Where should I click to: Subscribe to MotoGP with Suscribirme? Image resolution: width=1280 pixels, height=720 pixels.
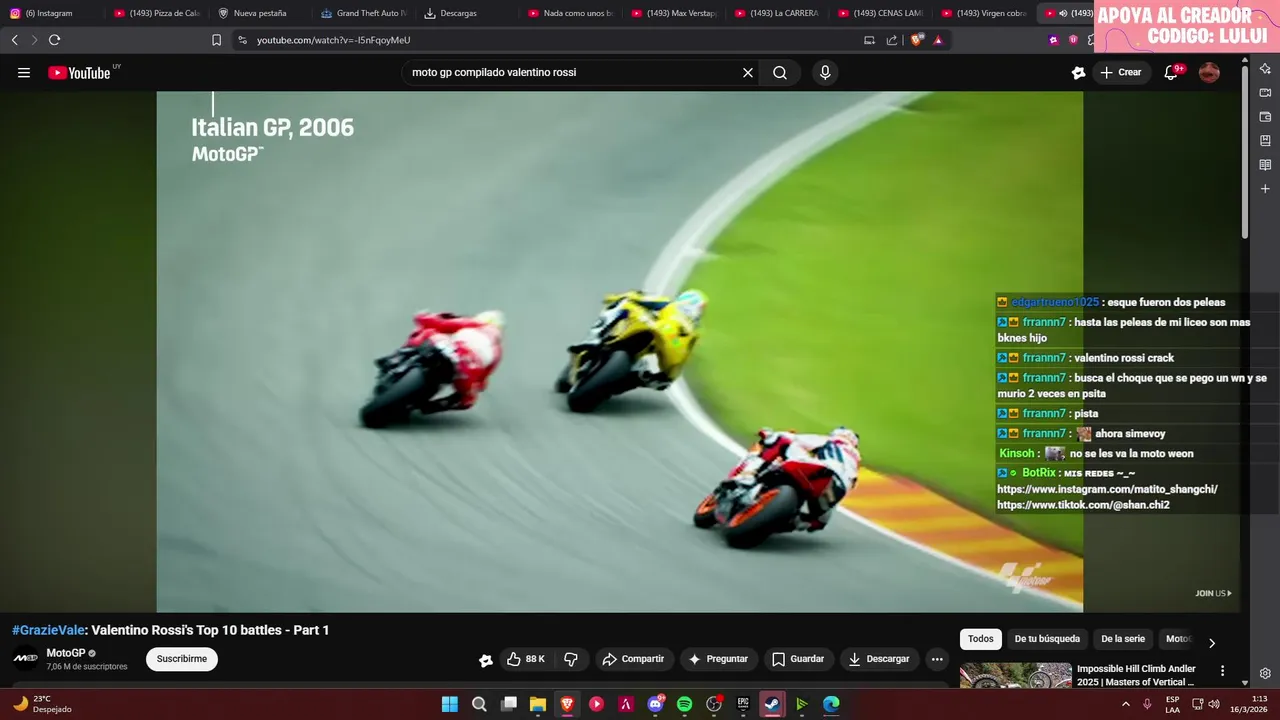click(x=182, y=659)
